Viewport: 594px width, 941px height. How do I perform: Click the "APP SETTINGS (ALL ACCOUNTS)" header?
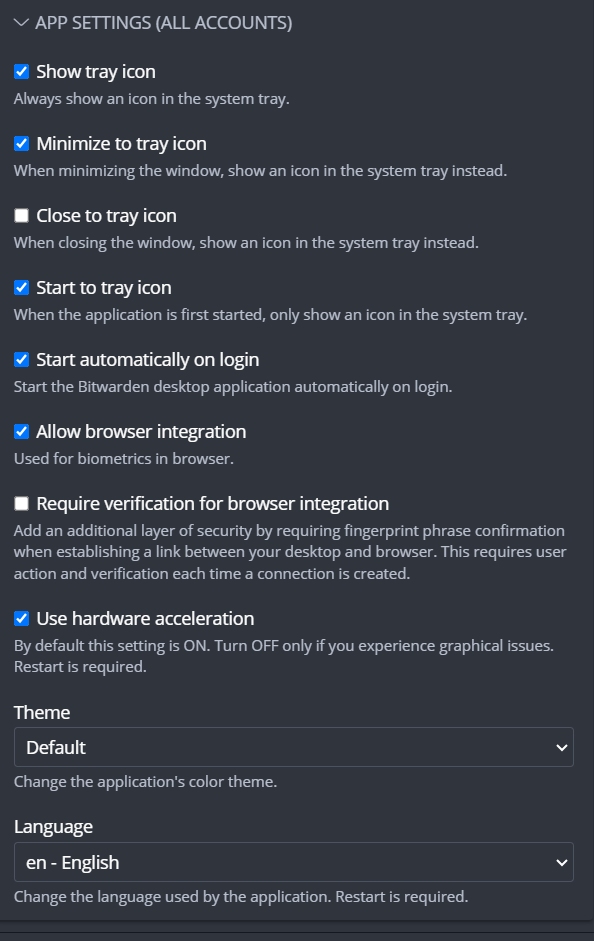[x=163, y=21]
